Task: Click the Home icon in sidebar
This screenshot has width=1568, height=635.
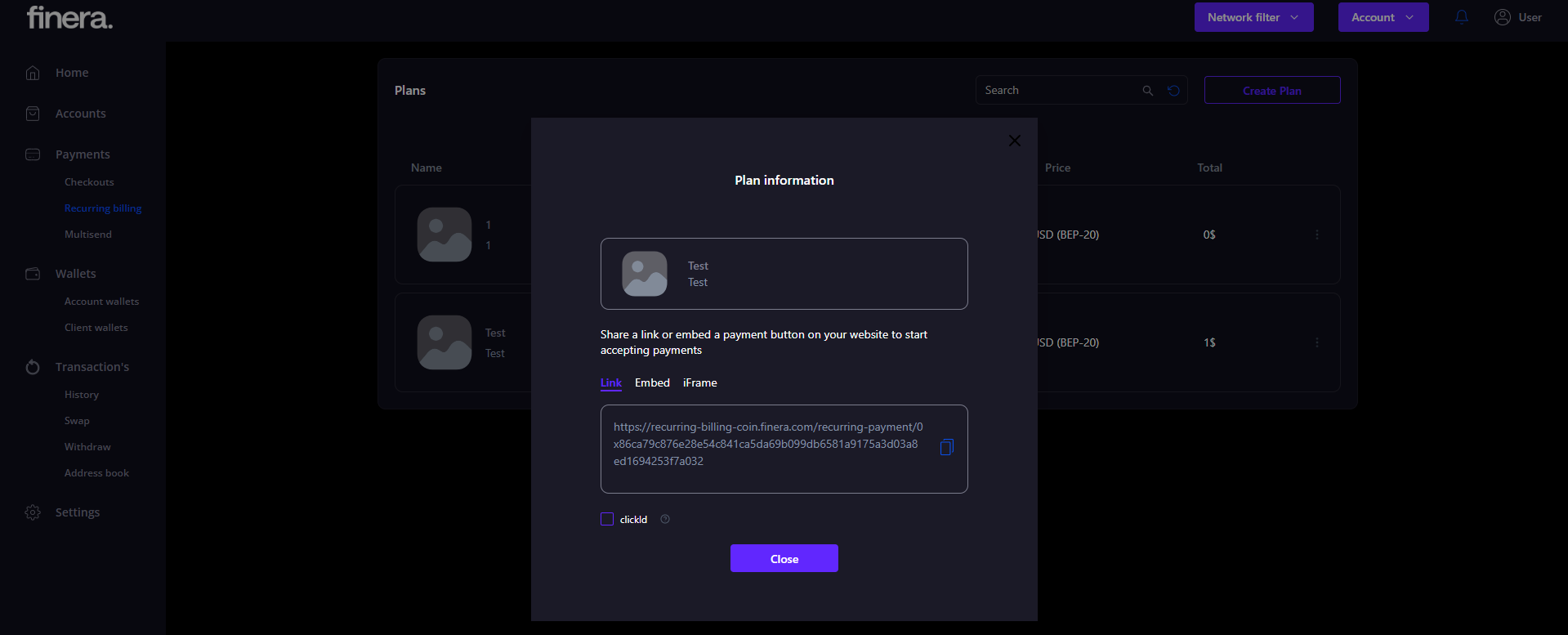Action: coord(33,73)
